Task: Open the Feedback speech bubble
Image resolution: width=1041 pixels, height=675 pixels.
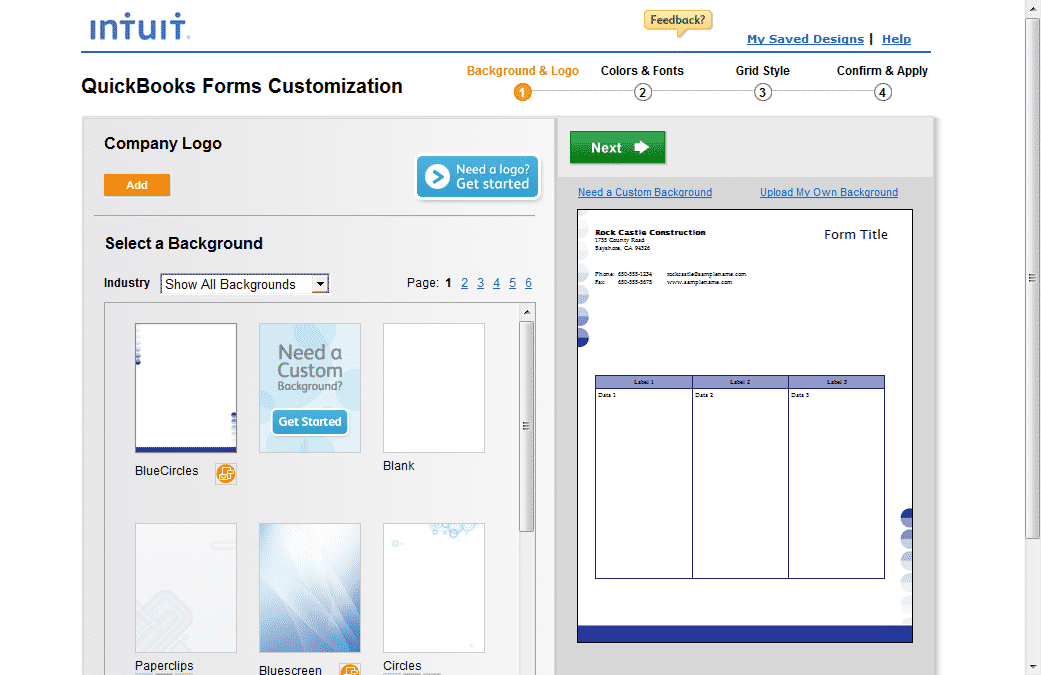Action: (678, 22)
